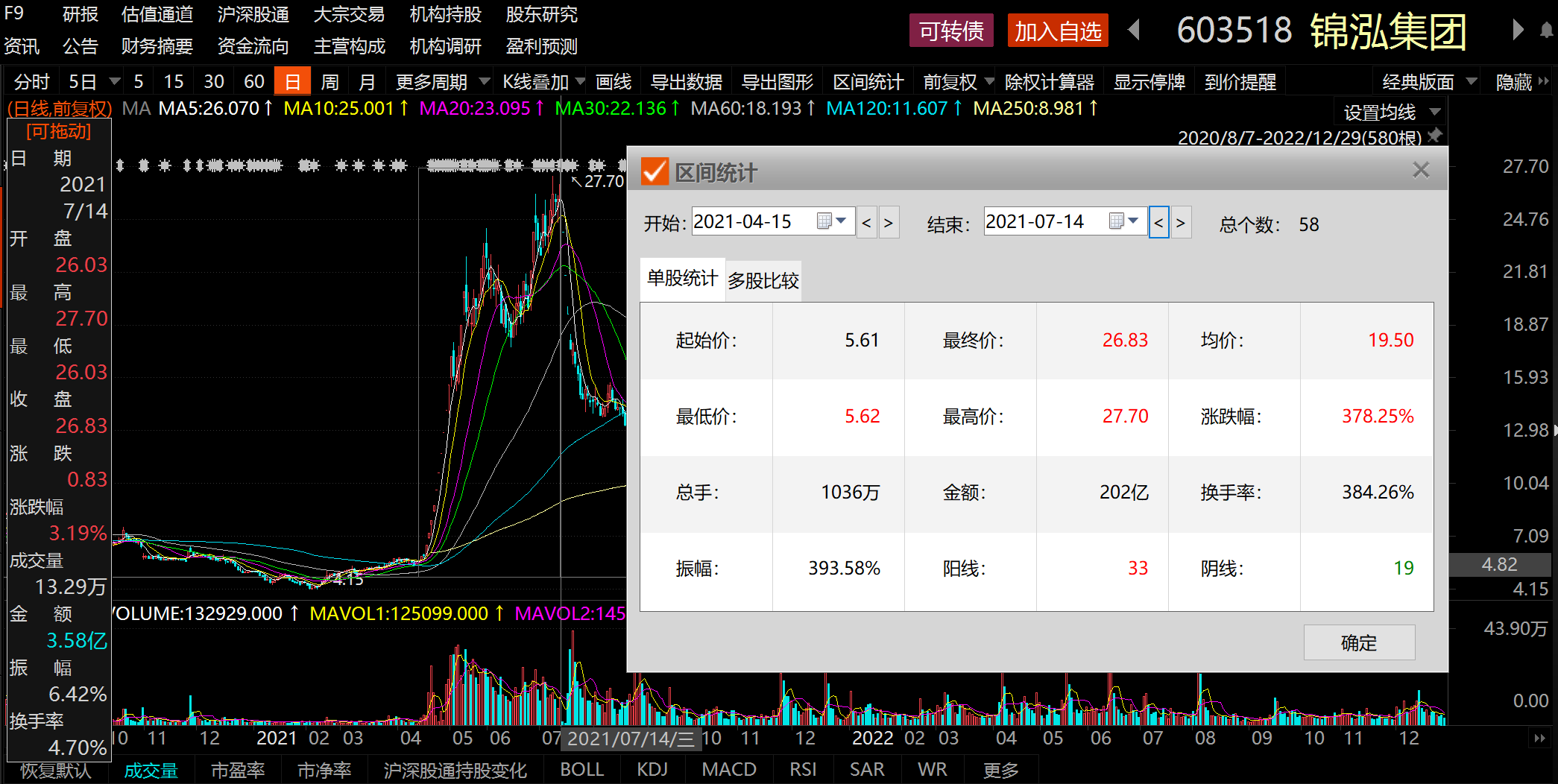Click the 确定 button
Viewport: 1558px width, 784px height.
click(1358, 642)
